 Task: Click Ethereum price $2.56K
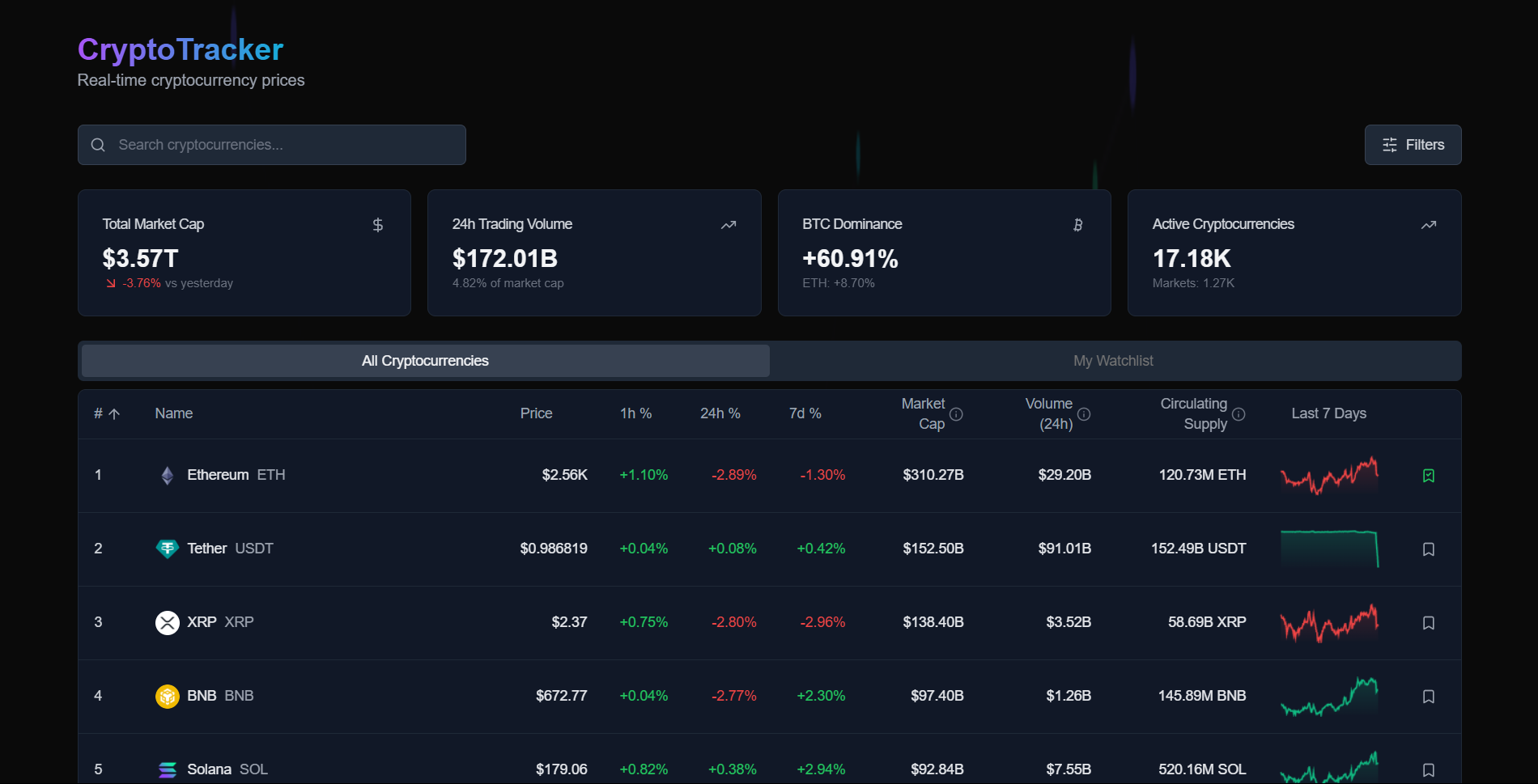coord(565,475)
